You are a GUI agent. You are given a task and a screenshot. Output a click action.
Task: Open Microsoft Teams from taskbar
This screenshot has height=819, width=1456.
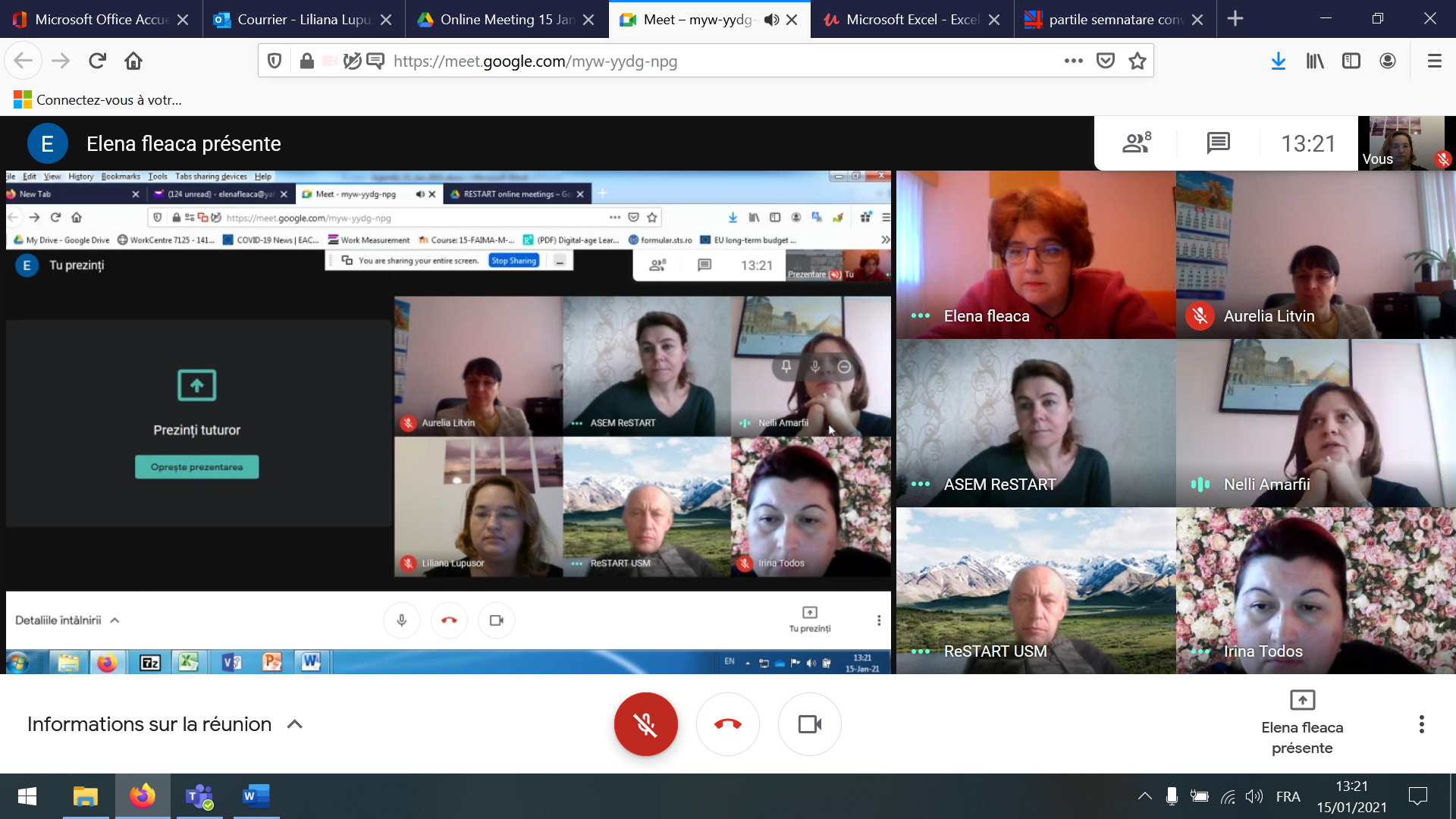tap(199, 796)
